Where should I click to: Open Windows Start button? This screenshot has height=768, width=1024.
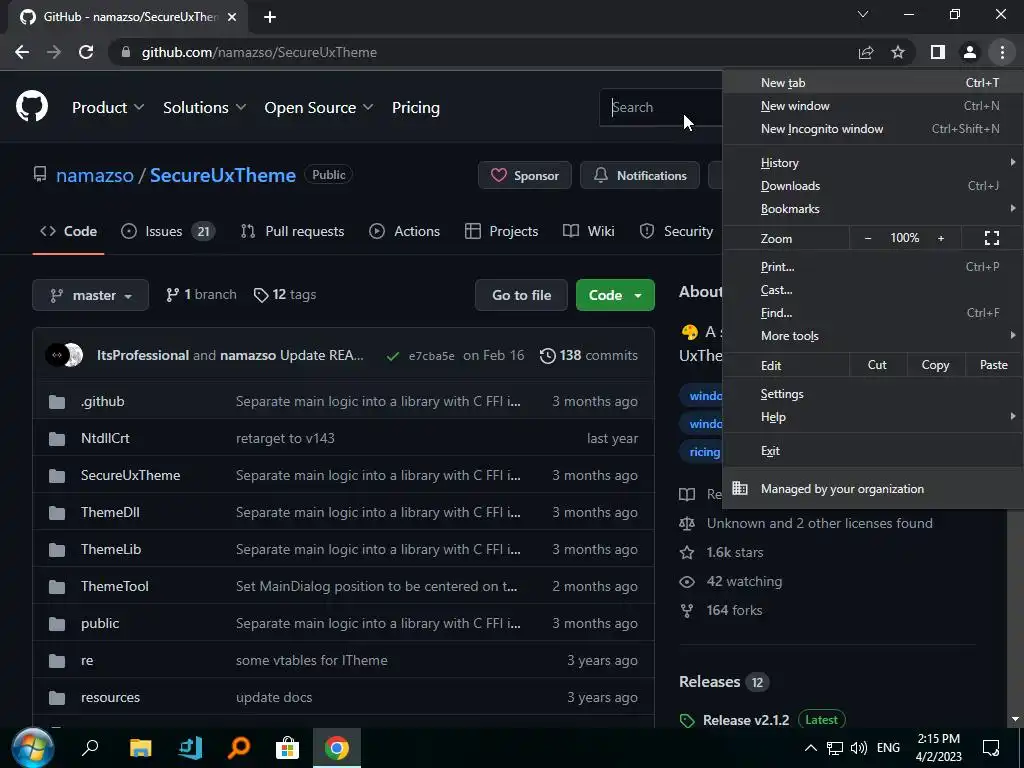coord(33,748)
